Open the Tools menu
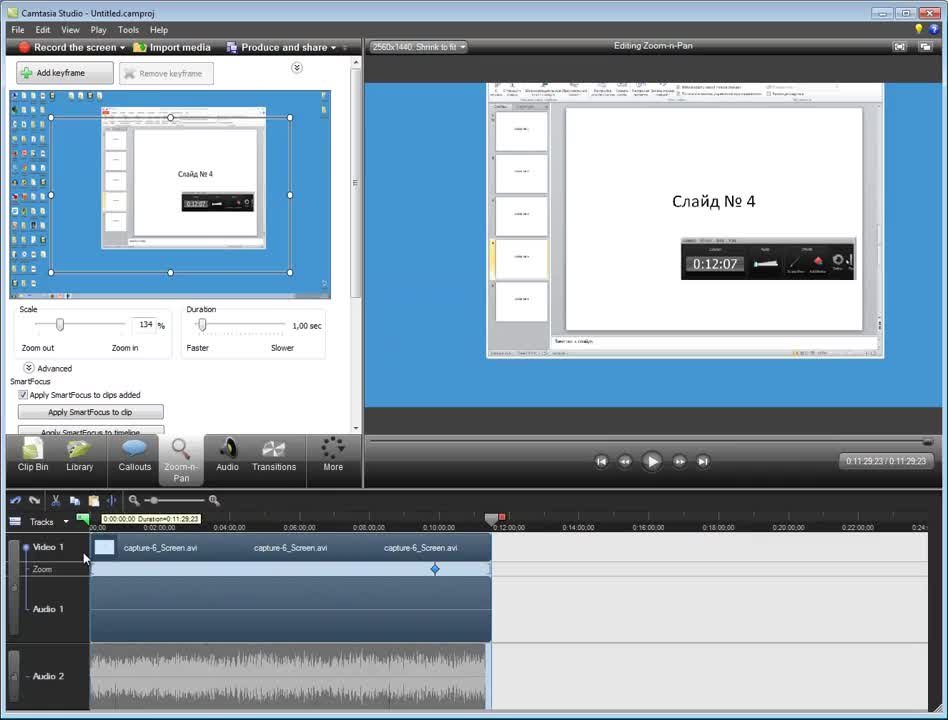Image resolution: width=948 pixels, height=720 pixels. click(129, 30)
